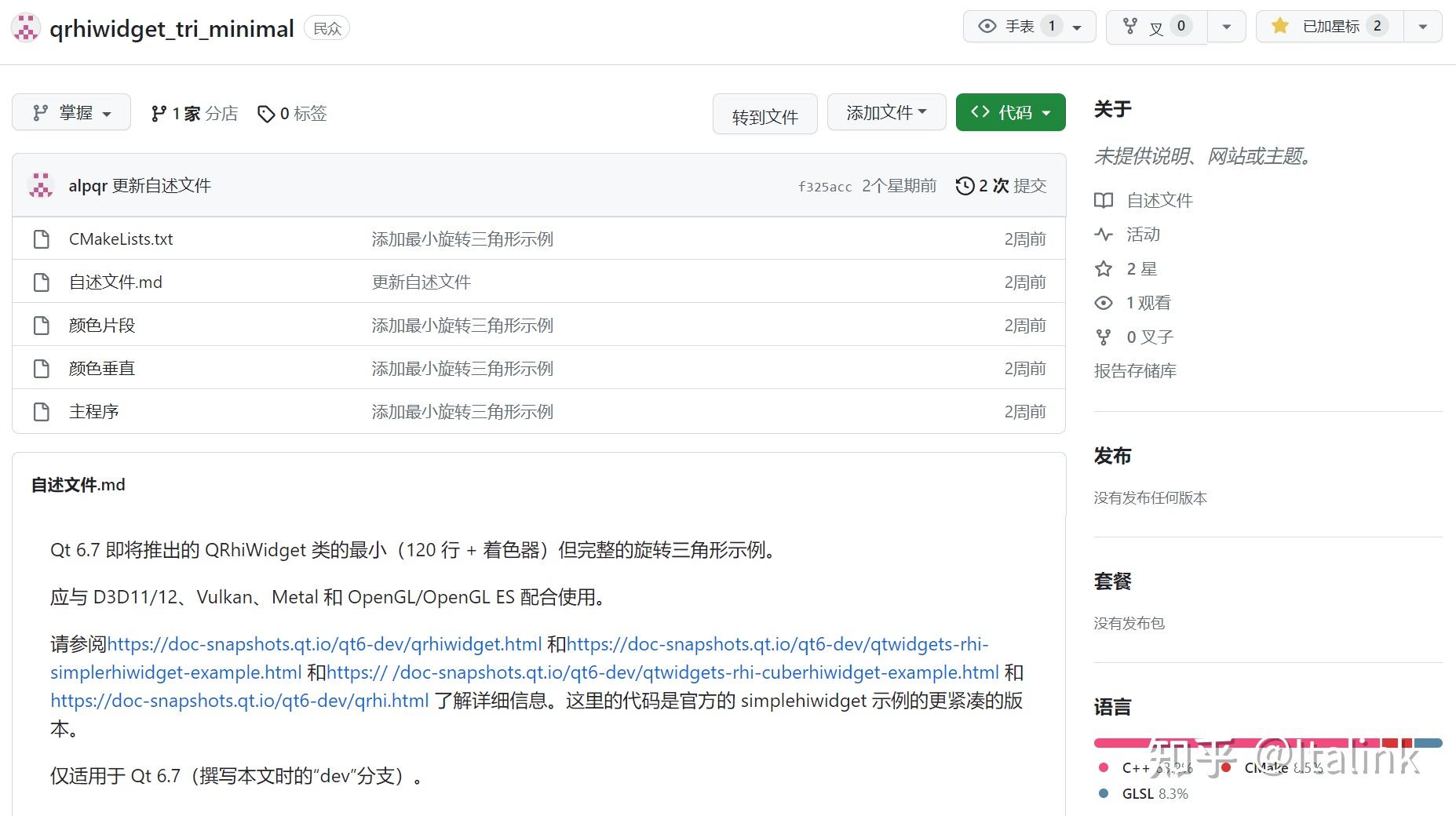Open the simplerhiwidget-example.html link
This screenshot has width=1456, height=816.
click(176, 672)
